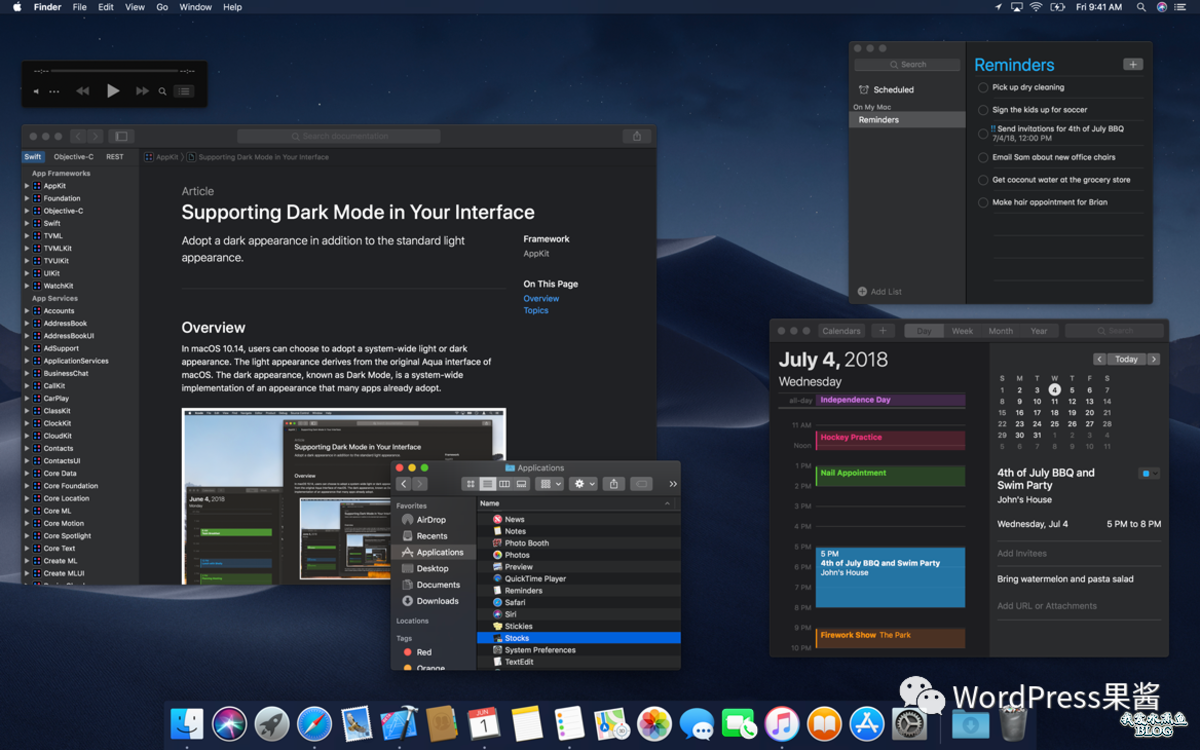Image resolution: width=1200 pixels, height=750 pixels.
Task: Select AirDrop in Finder sidebar
Action: tap(432, 520)
